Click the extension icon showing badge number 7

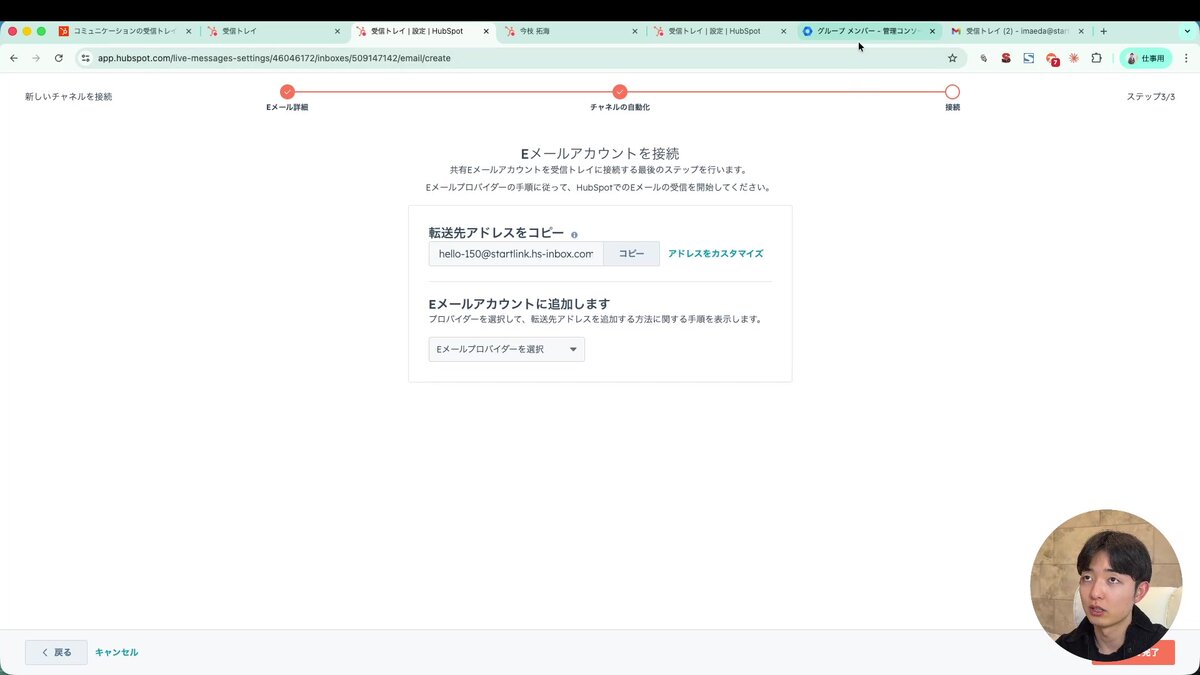(x=1052, y=58)
